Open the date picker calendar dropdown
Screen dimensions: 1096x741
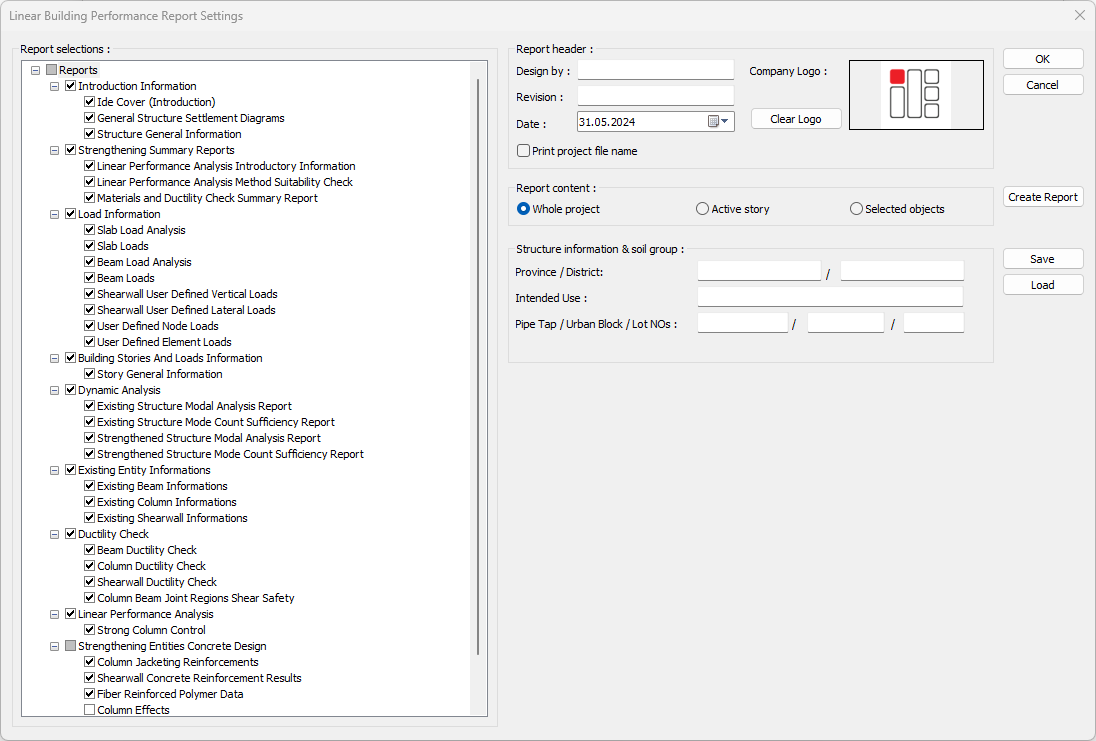pos(720,122)
